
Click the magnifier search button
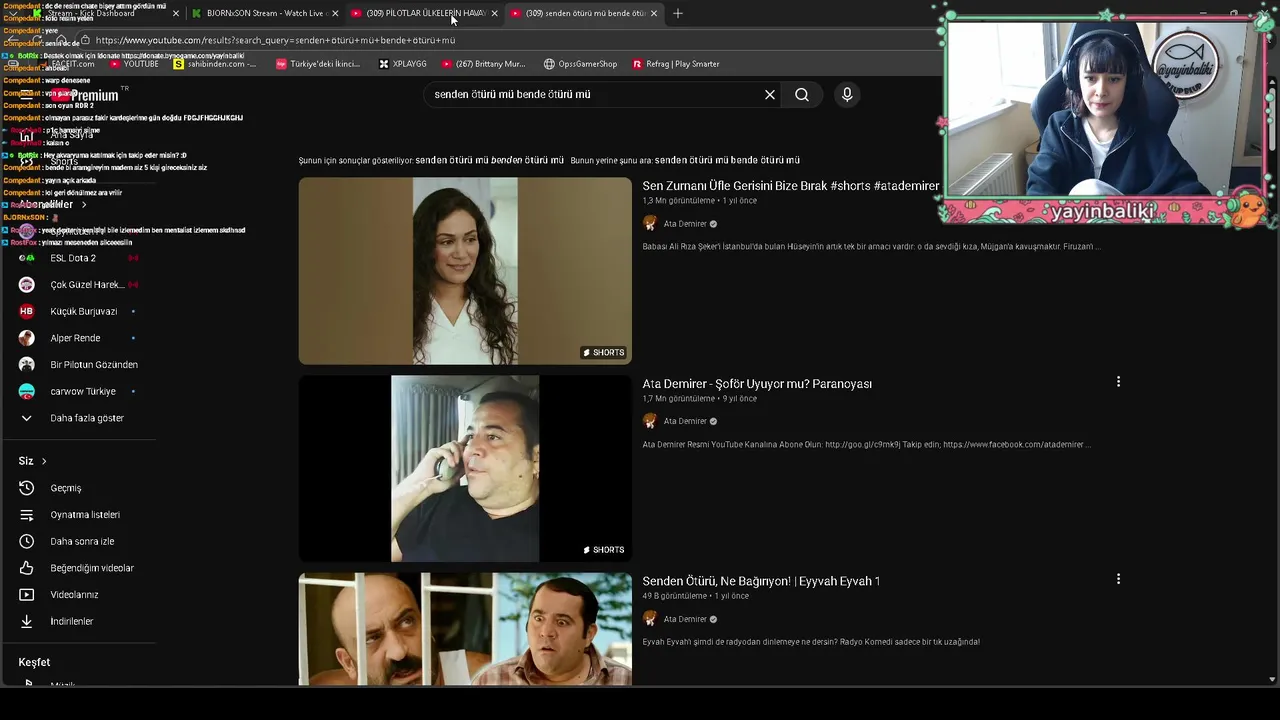pos(802,94)
